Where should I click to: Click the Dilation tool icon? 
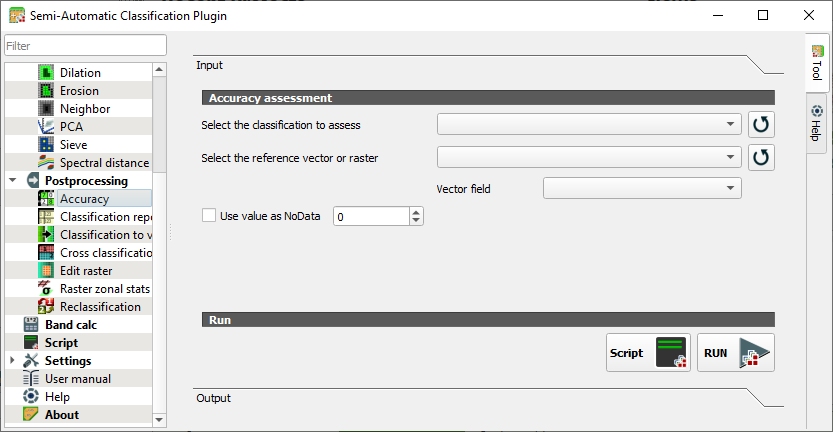pyautogui.click(x=46, y=73)
